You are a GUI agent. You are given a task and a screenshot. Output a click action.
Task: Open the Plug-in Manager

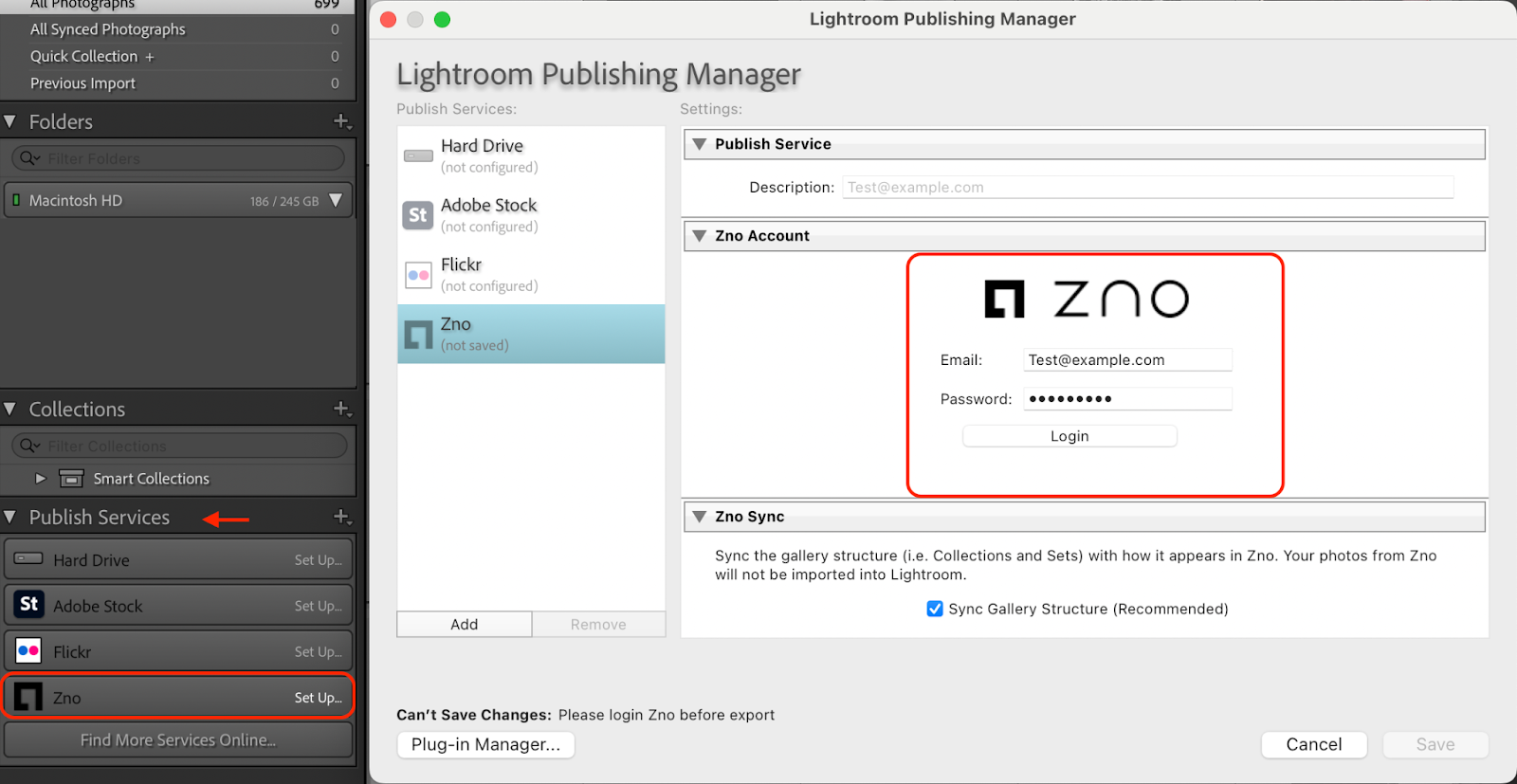coord(485,744)
